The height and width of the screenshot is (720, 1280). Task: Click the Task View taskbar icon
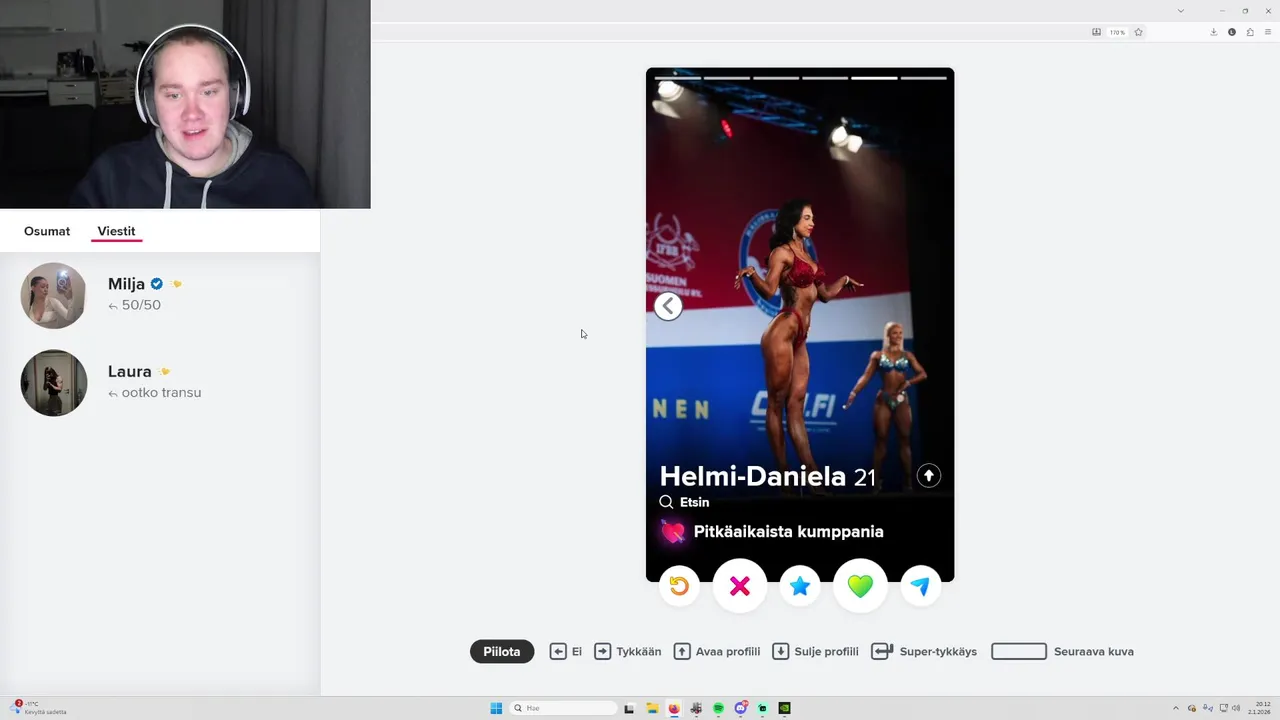tap(629, 708)
